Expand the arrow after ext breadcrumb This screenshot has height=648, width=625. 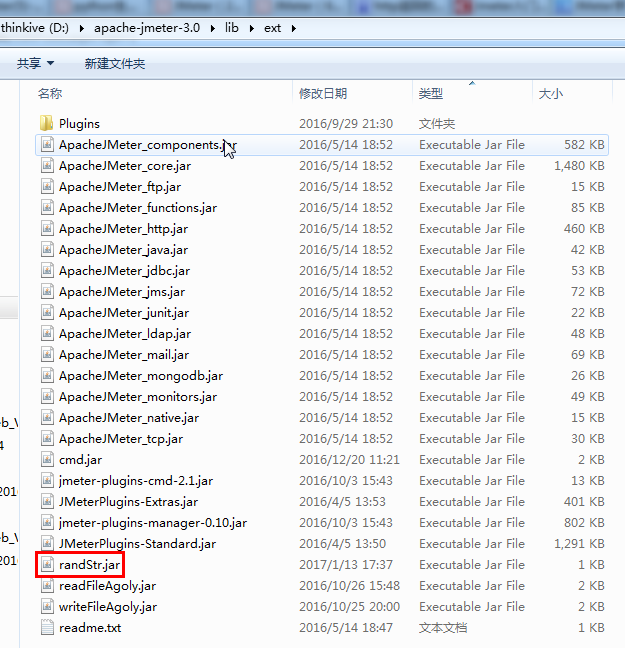[x=293, y=28]
